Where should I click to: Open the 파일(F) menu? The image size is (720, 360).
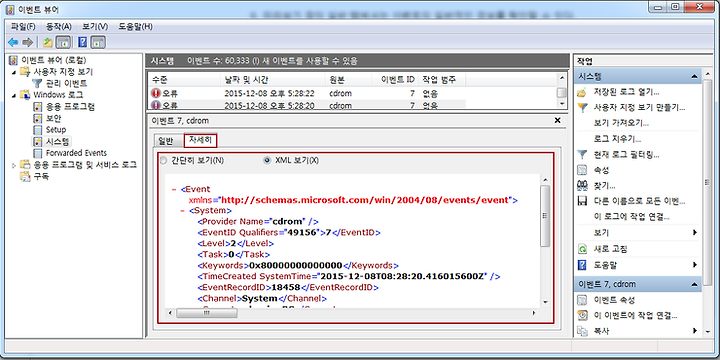[x=23, y=27]
